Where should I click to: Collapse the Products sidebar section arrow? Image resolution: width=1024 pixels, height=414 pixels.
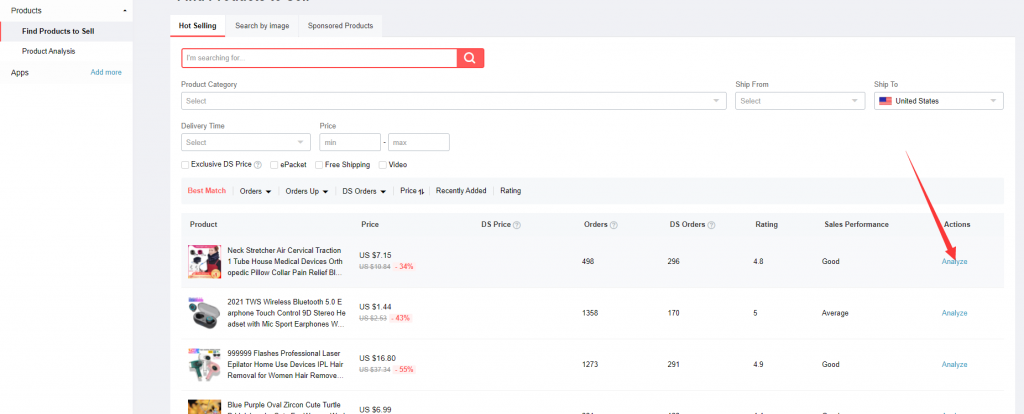pos(123,10)
